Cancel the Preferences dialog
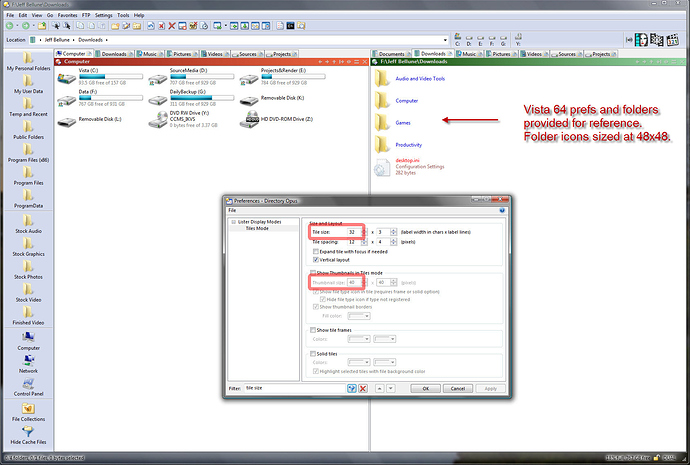690x465 pixels. (458, 388)
